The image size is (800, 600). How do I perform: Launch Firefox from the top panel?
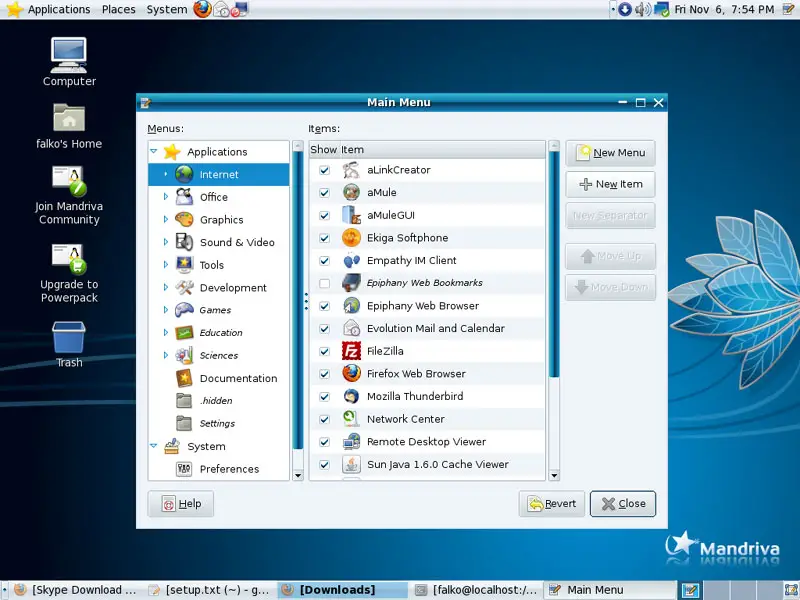pos(202,9)
